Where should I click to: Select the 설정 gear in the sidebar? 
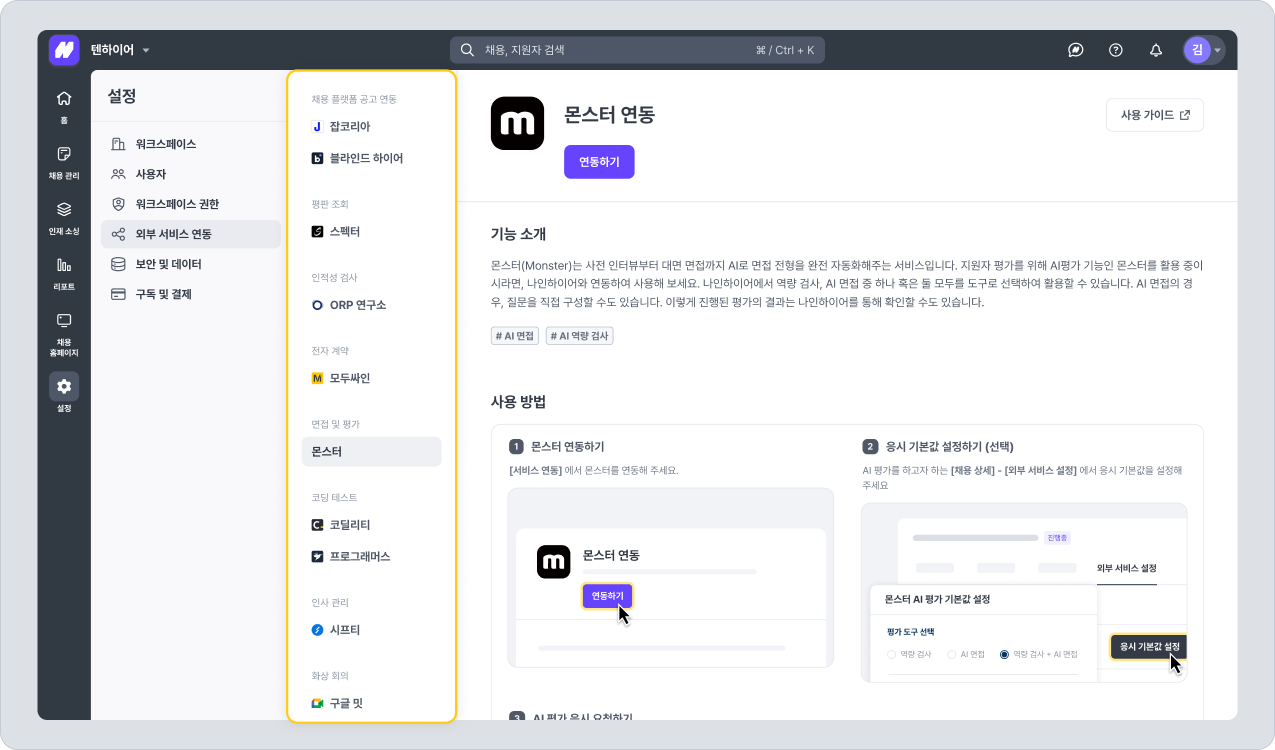pos(64,393)
